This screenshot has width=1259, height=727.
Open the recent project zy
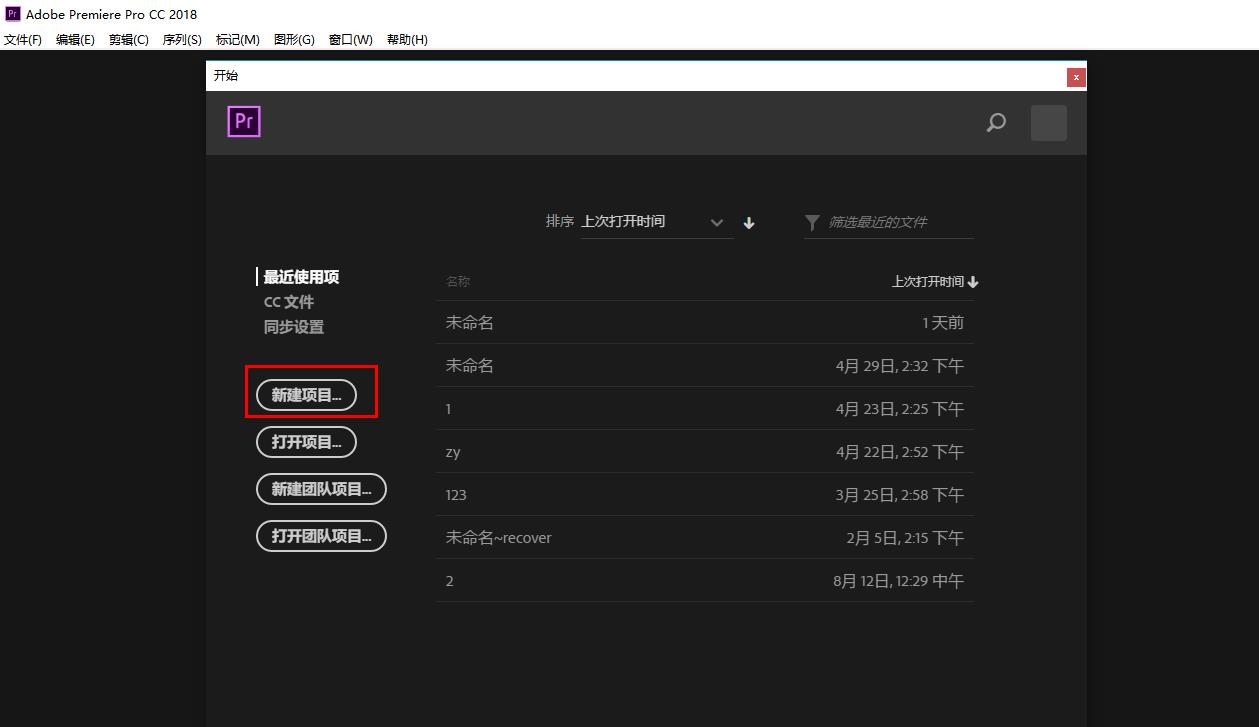[705, 452]
